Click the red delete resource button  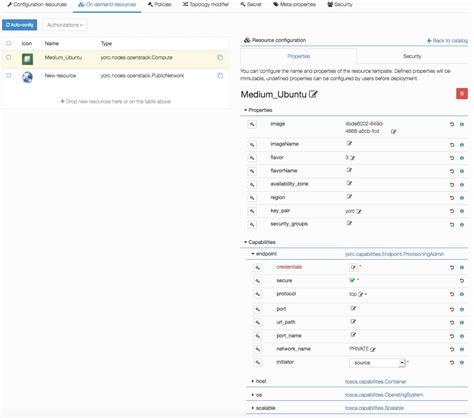[462, 94]
